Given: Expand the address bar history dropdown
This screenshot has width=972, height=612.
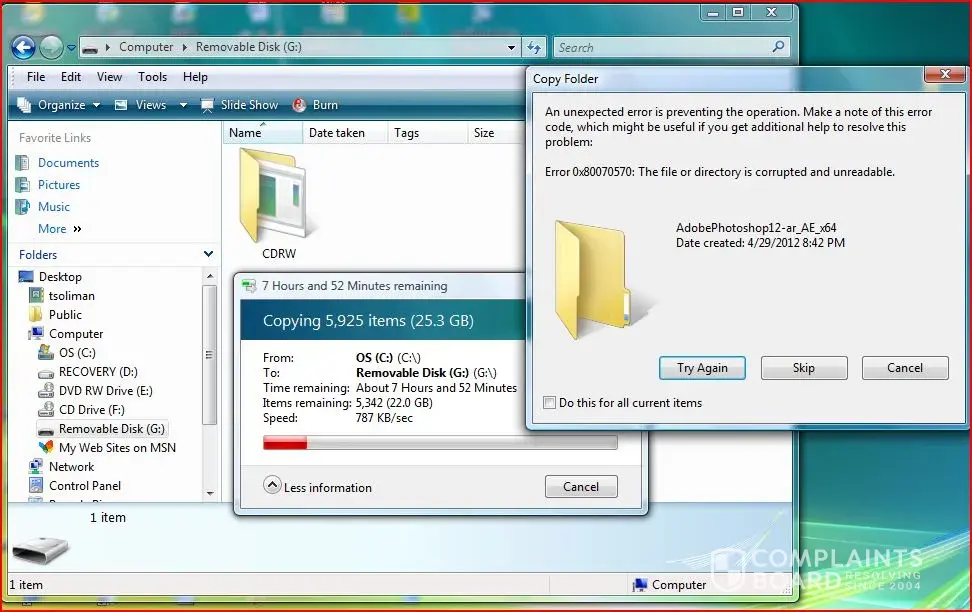Looking at the screenshot, I should pyautogui.click(x=511, y=48).
